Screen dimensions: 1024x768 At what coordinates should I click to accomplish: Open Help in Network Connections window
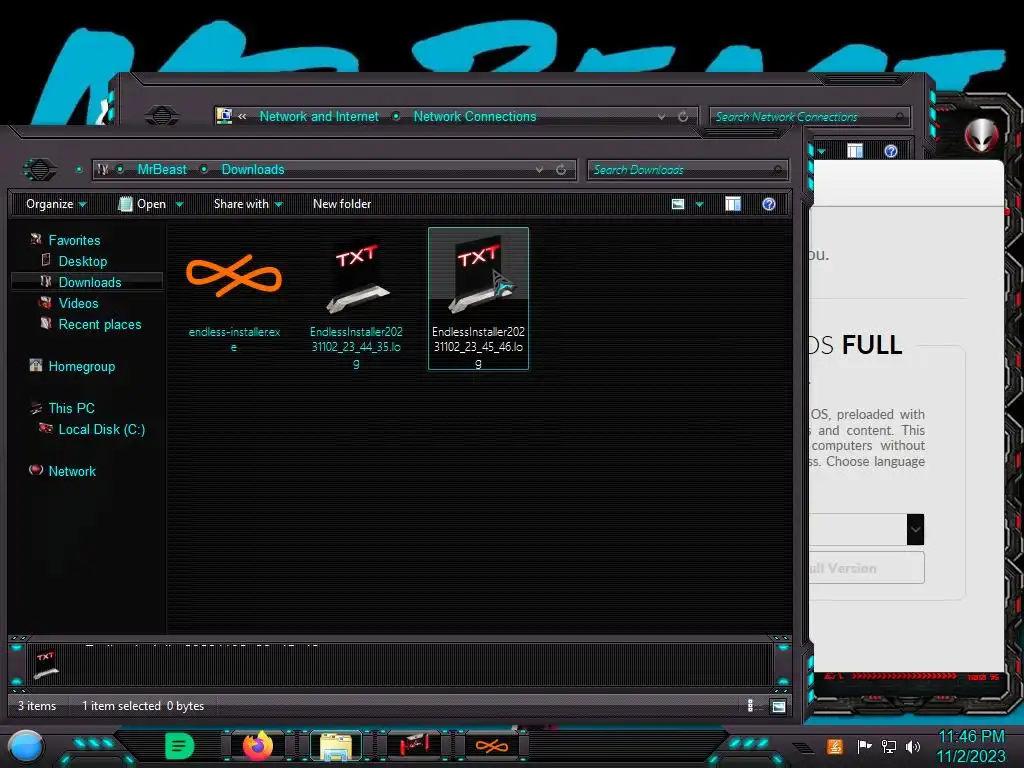[x=891, y=151]
